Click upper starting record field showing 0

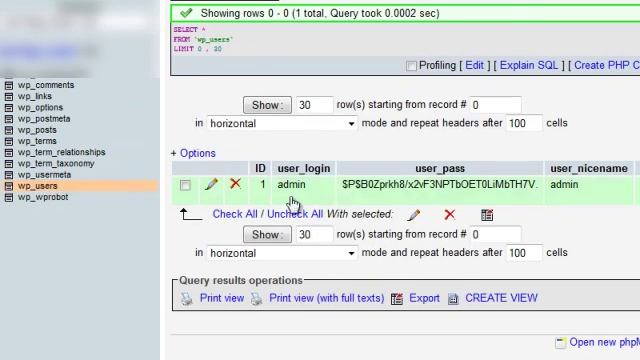[x=495, y=105]
